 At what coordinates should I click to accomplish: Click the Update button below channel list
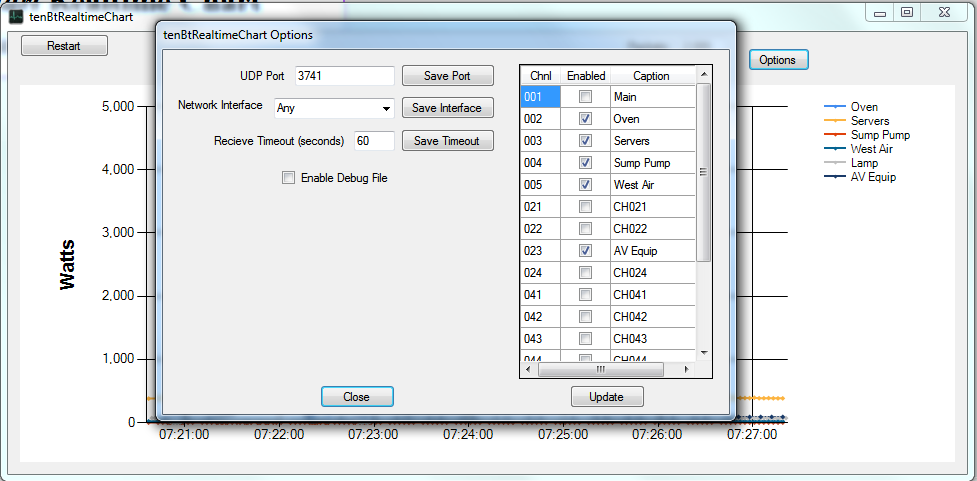tap(607, 397)
